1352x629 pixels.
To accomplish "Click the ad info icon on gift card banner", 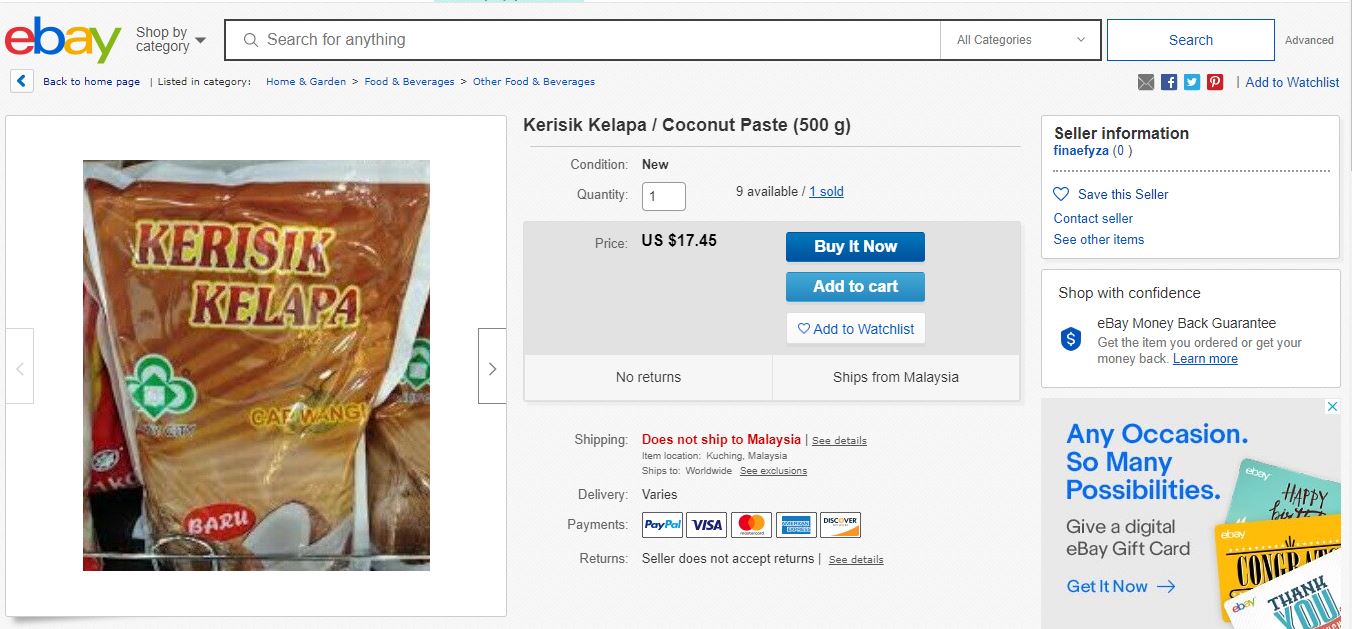I will pyautogui.click(x=1332, y=407).
